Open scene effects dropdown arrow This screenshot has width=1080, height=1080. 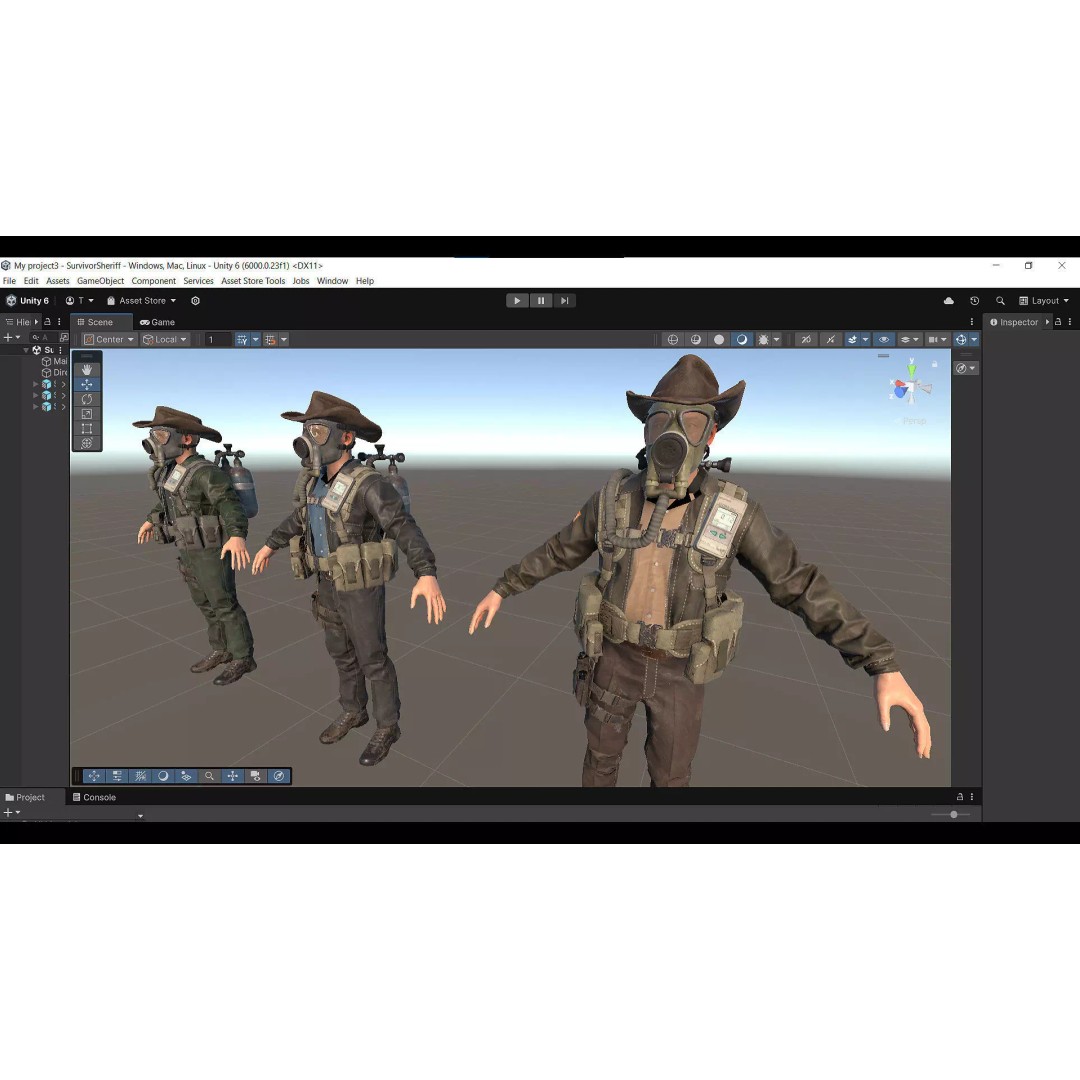click(866, 340)
